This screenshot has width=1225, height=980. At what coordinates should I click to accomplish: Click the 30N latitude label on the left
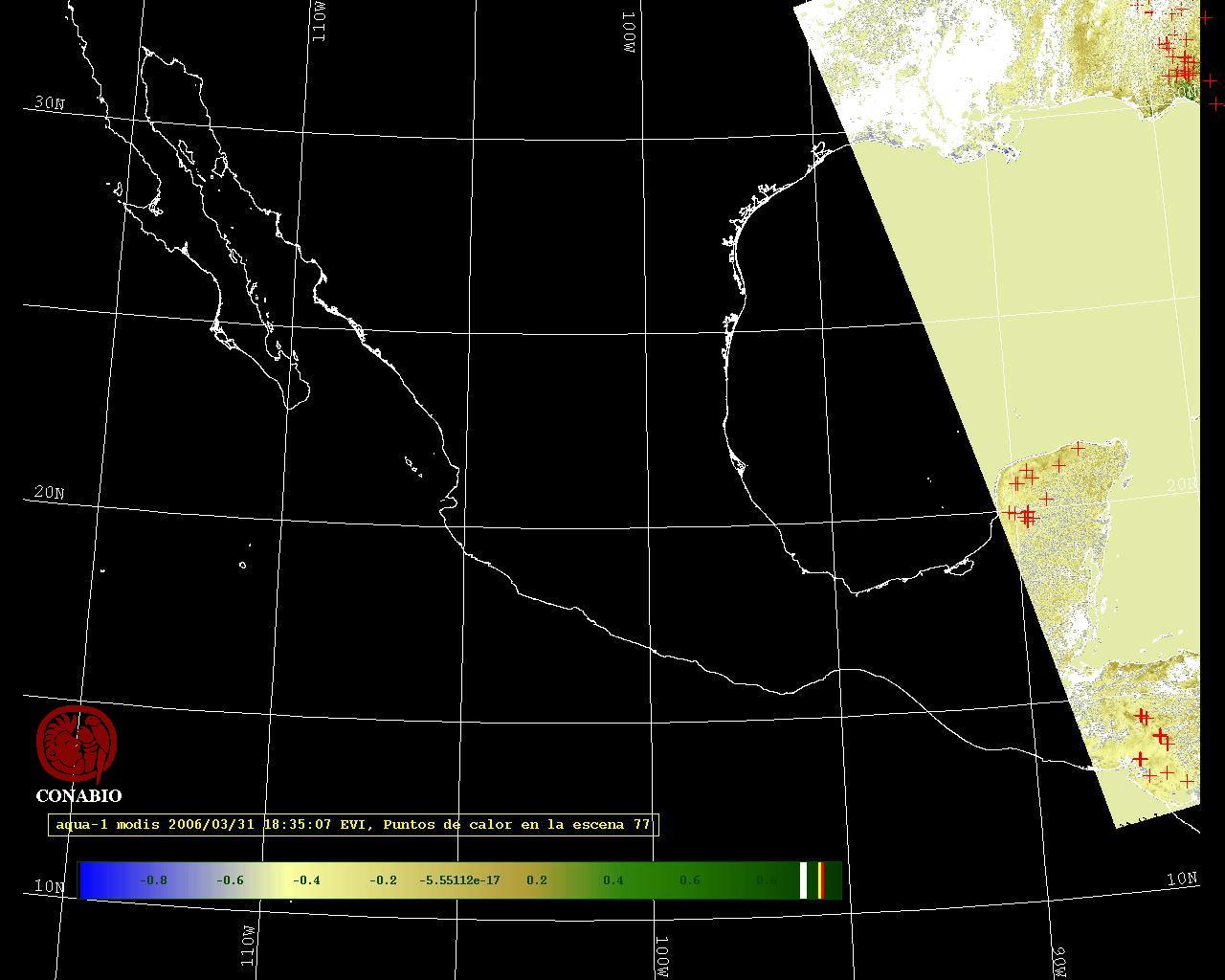49,103
